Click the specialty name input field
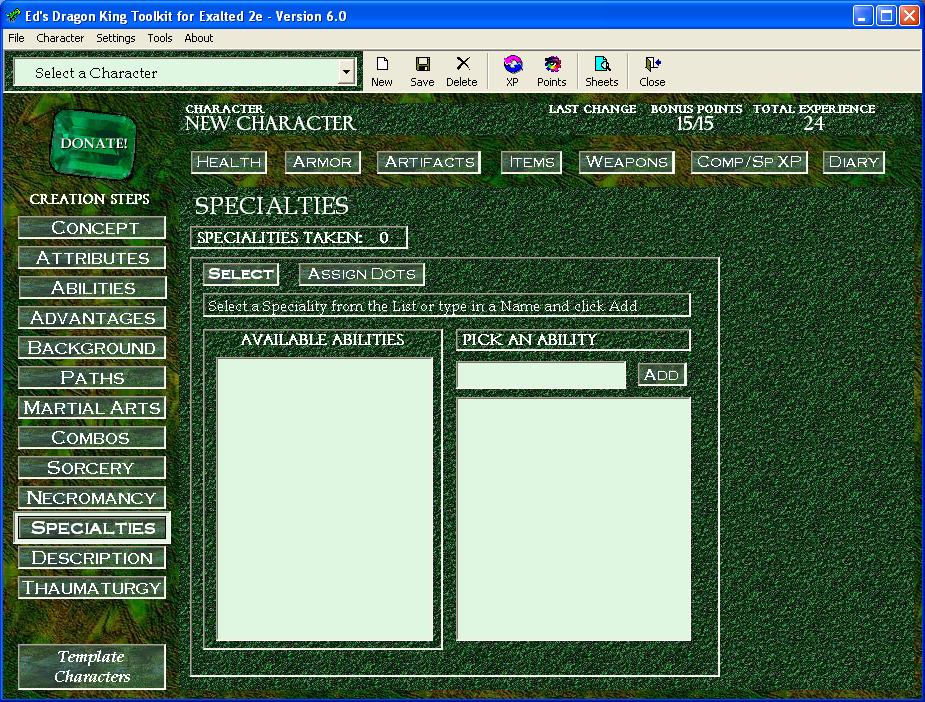 click(541, 375)
